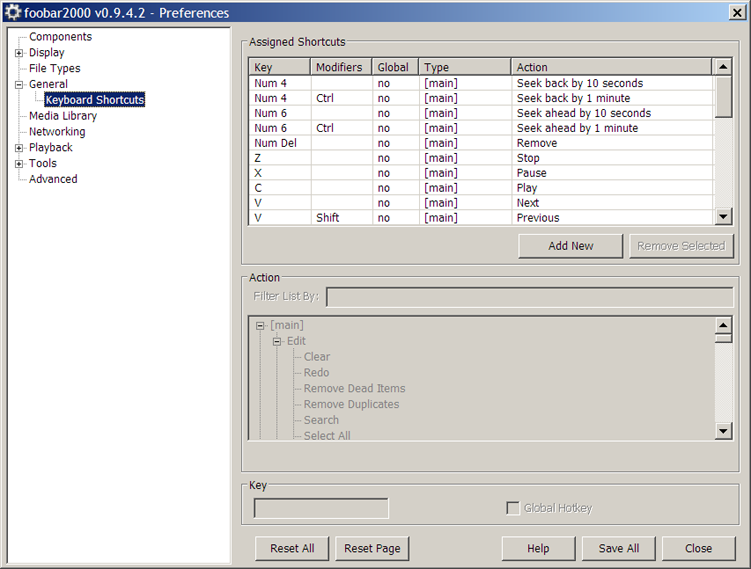Click the Save All button
751x569 pixels.
pyautogui.click(x=618, y=548)
